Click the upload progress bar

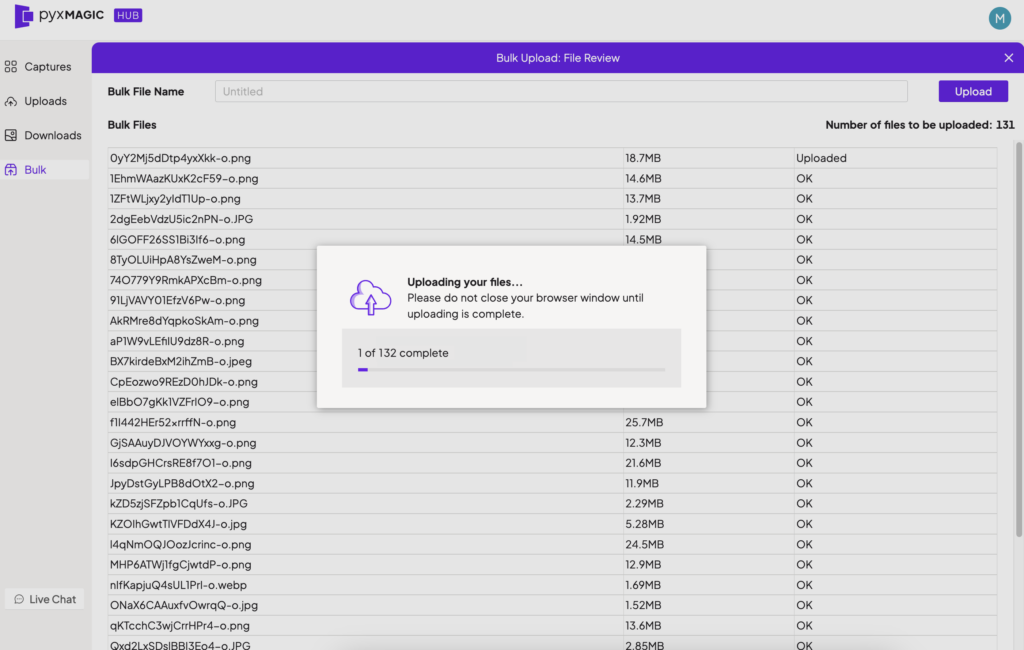click(511, 370)
